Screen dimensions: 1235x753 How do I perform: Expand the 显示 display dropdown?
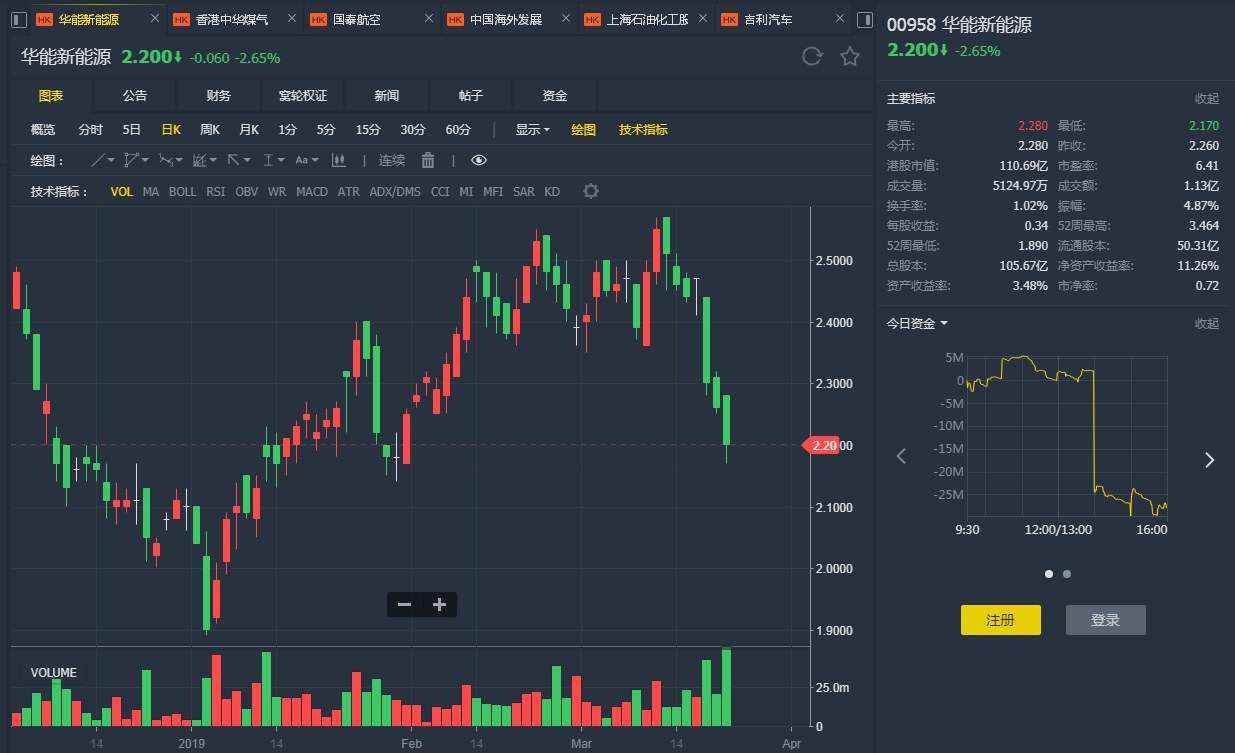(x=532, y=129)
